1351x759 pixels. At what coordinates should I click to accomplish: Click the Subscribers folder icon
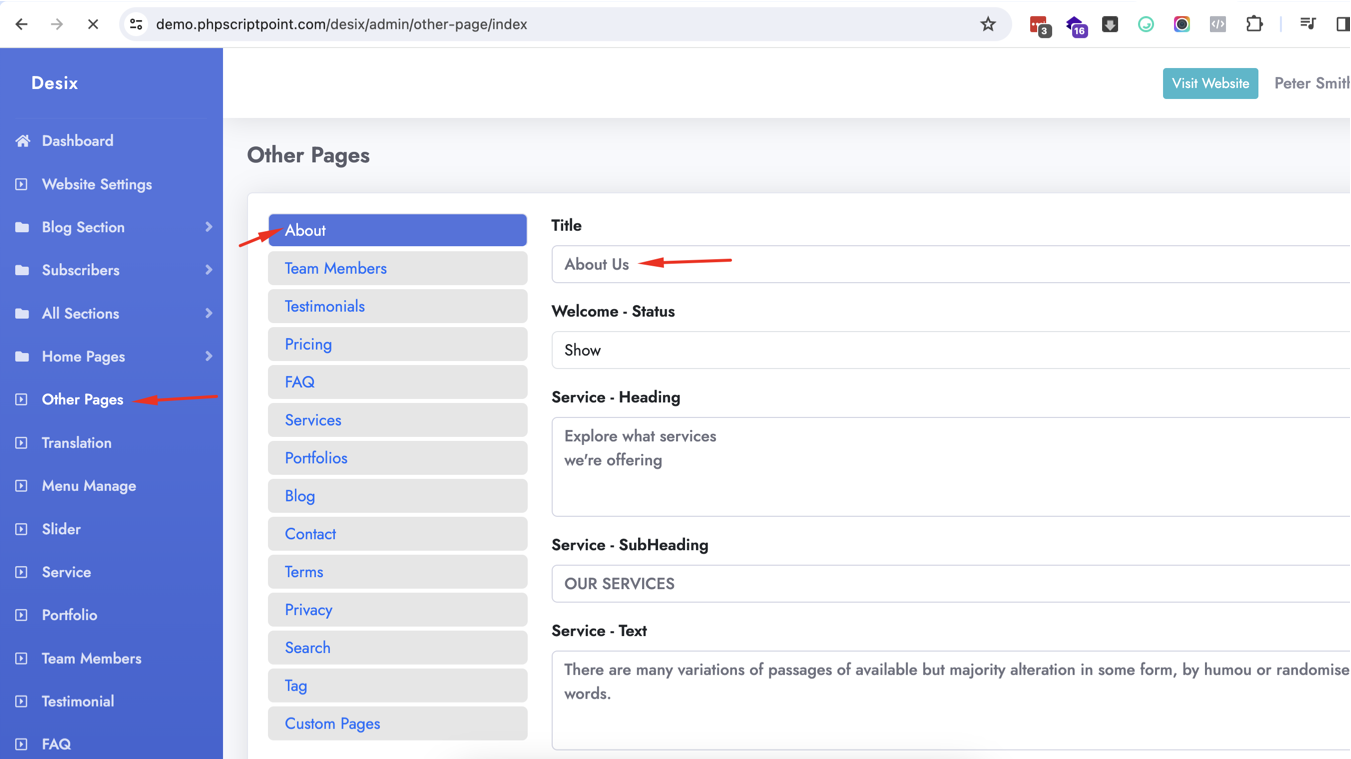click(x=22, y=270)
